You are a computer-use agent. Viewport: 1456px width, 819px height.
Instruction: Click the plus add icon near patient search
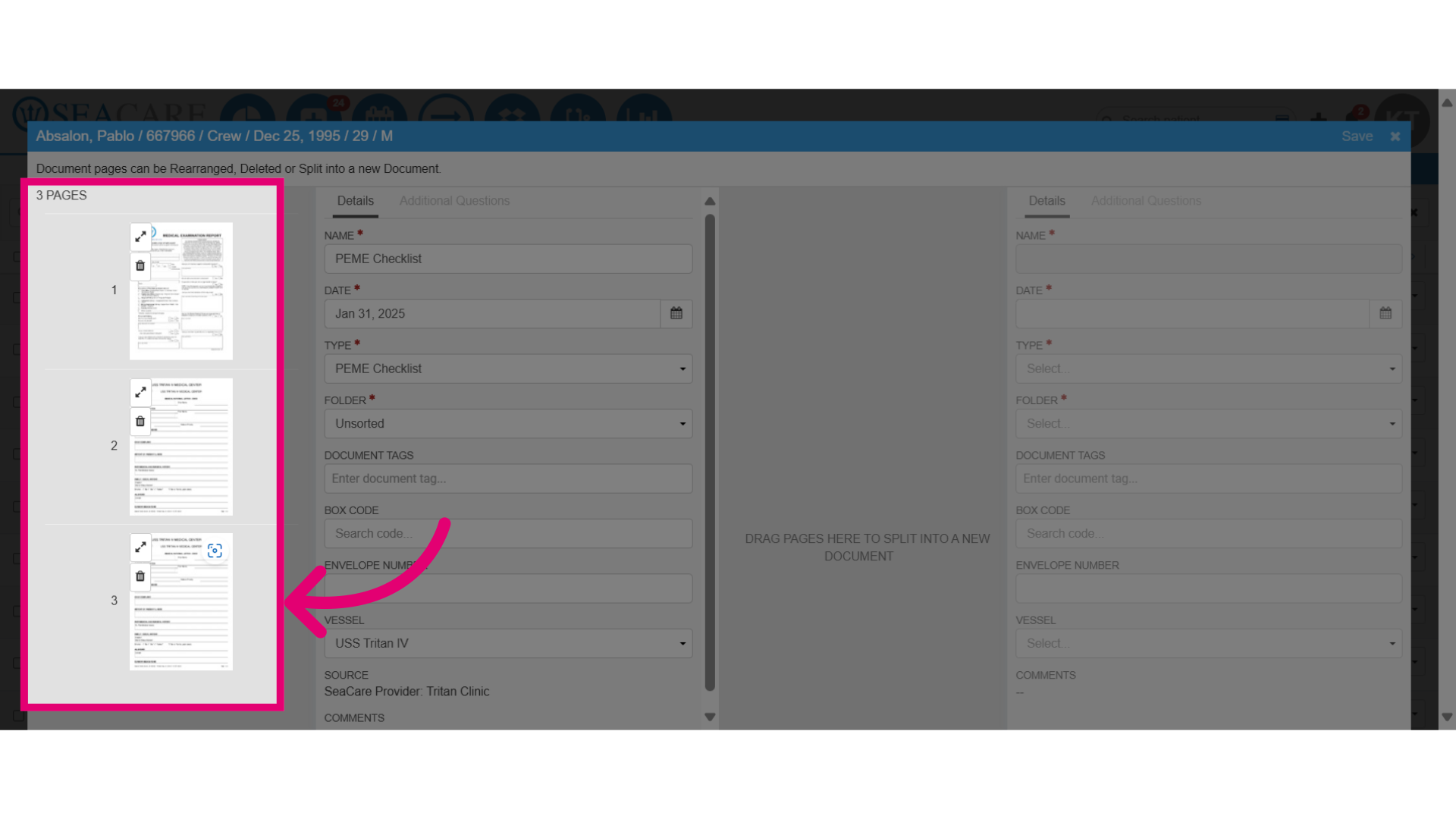[x=1319, y=117]
